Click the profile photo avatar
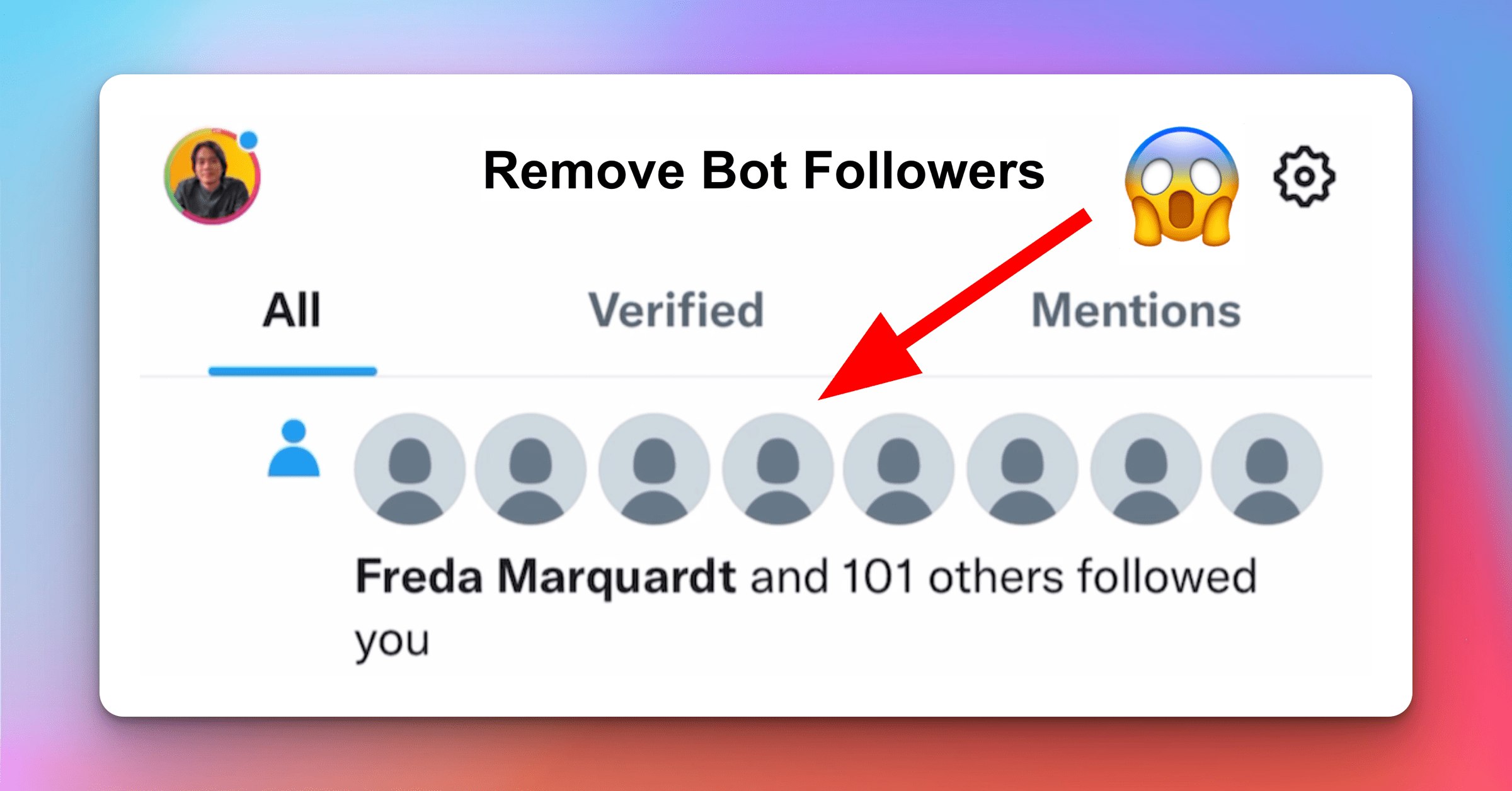Image resolution: width=1512 pixels, height=791 pixels. click(212, 177)
